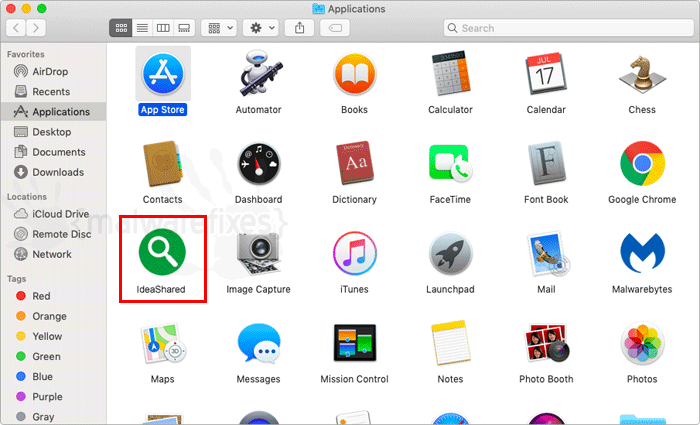This screenshot has height=425, width=700.
Task: Select the Google Chrome icon
Action: click(x=642, y=163)
